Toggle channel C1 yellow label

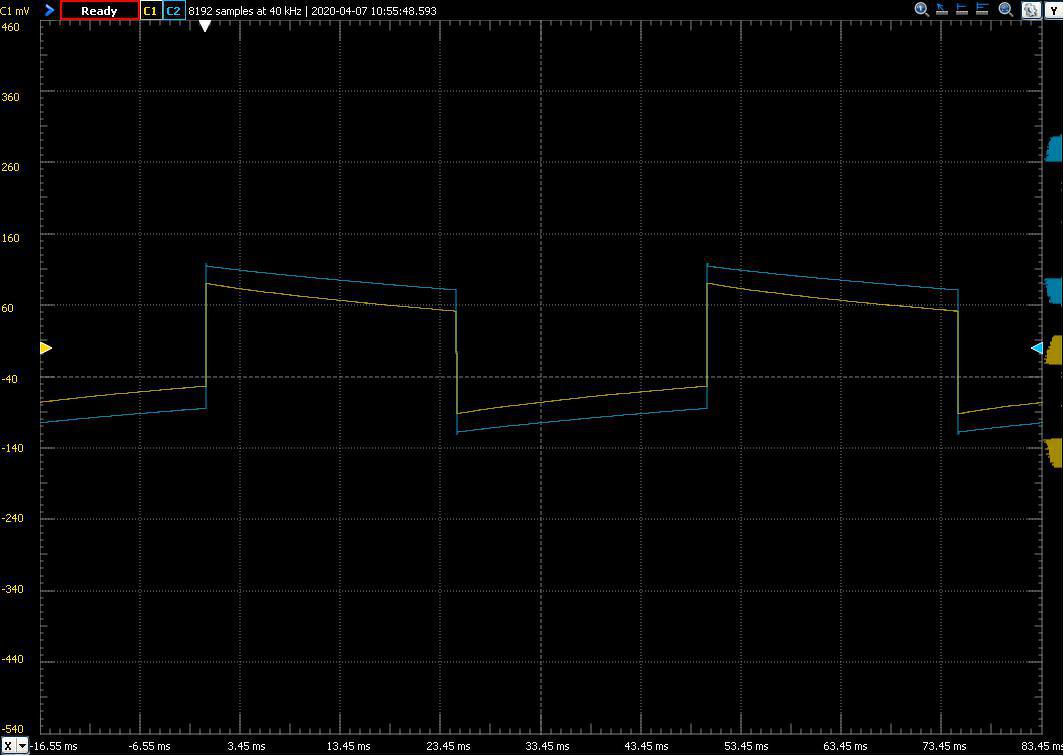point(151,10)
